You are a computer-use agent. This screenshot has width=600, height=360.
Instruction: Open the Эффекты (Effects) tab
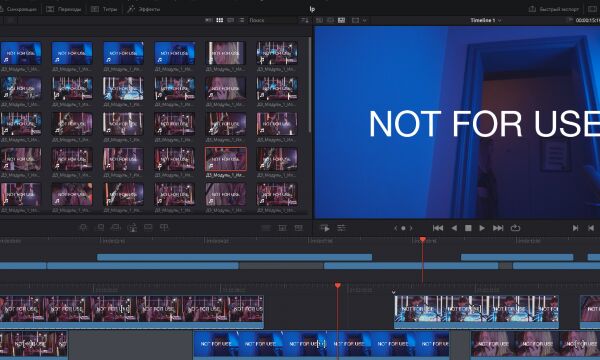143,9
